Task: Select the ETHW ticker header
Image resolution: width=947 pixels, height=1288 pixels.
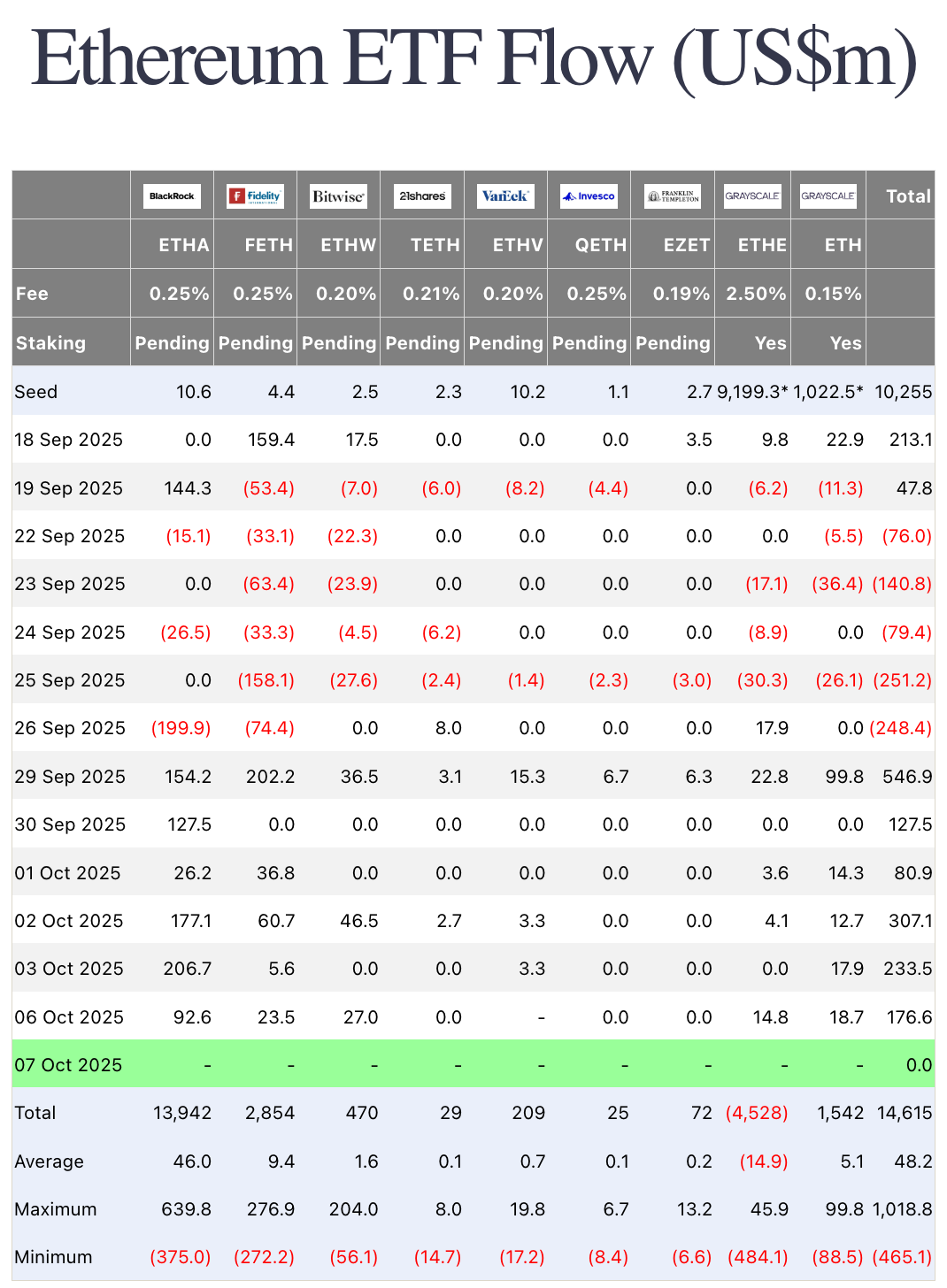Action: tap(349, 245)
